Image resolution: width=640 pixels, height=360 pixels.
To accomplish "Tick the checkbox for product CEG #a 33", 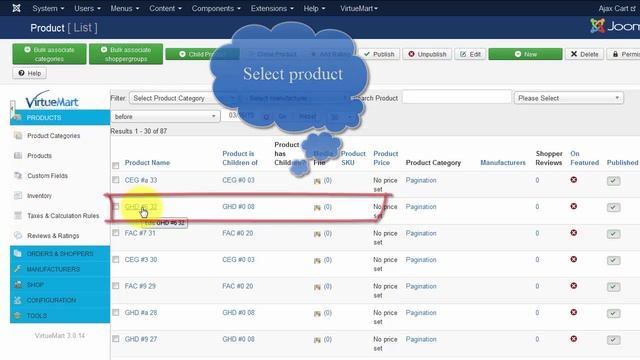I will coord(116,180).
